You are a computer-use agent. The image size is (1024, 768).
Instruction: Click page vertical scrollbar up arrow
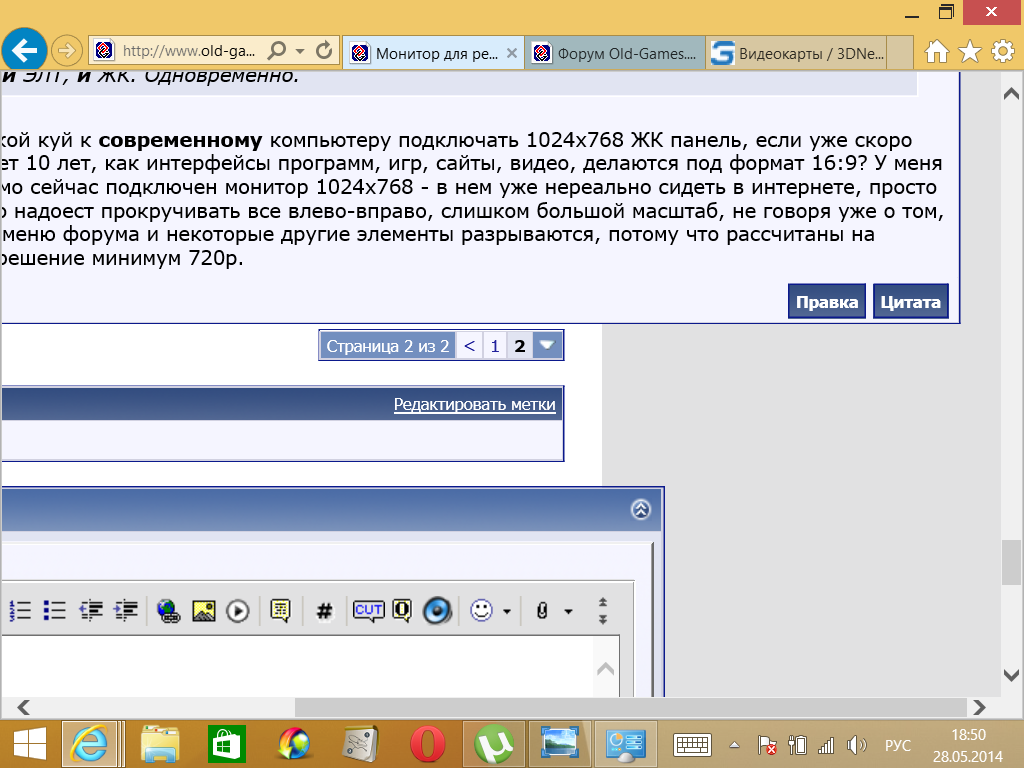1011,93
